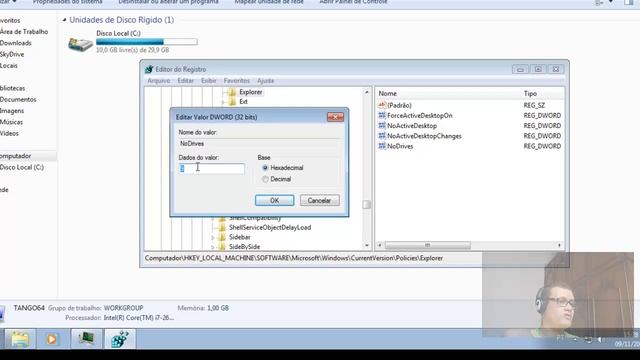Select the NoDrives value name in list

400,146
